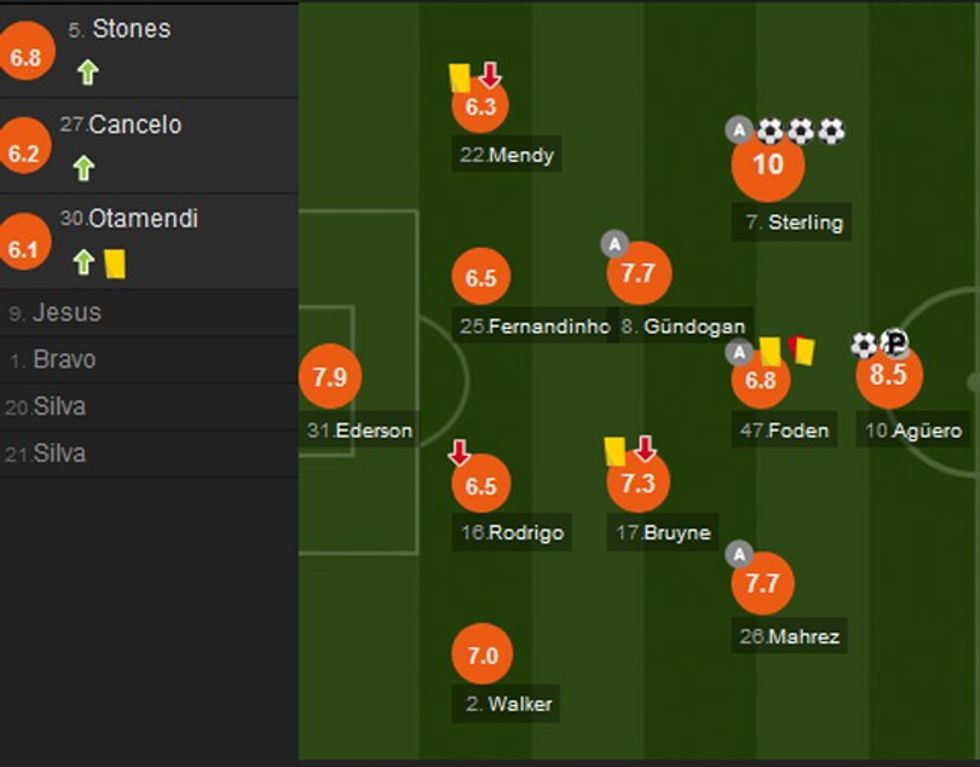Click the red sub-off arrow above Rodrigo

coord(459,453)
